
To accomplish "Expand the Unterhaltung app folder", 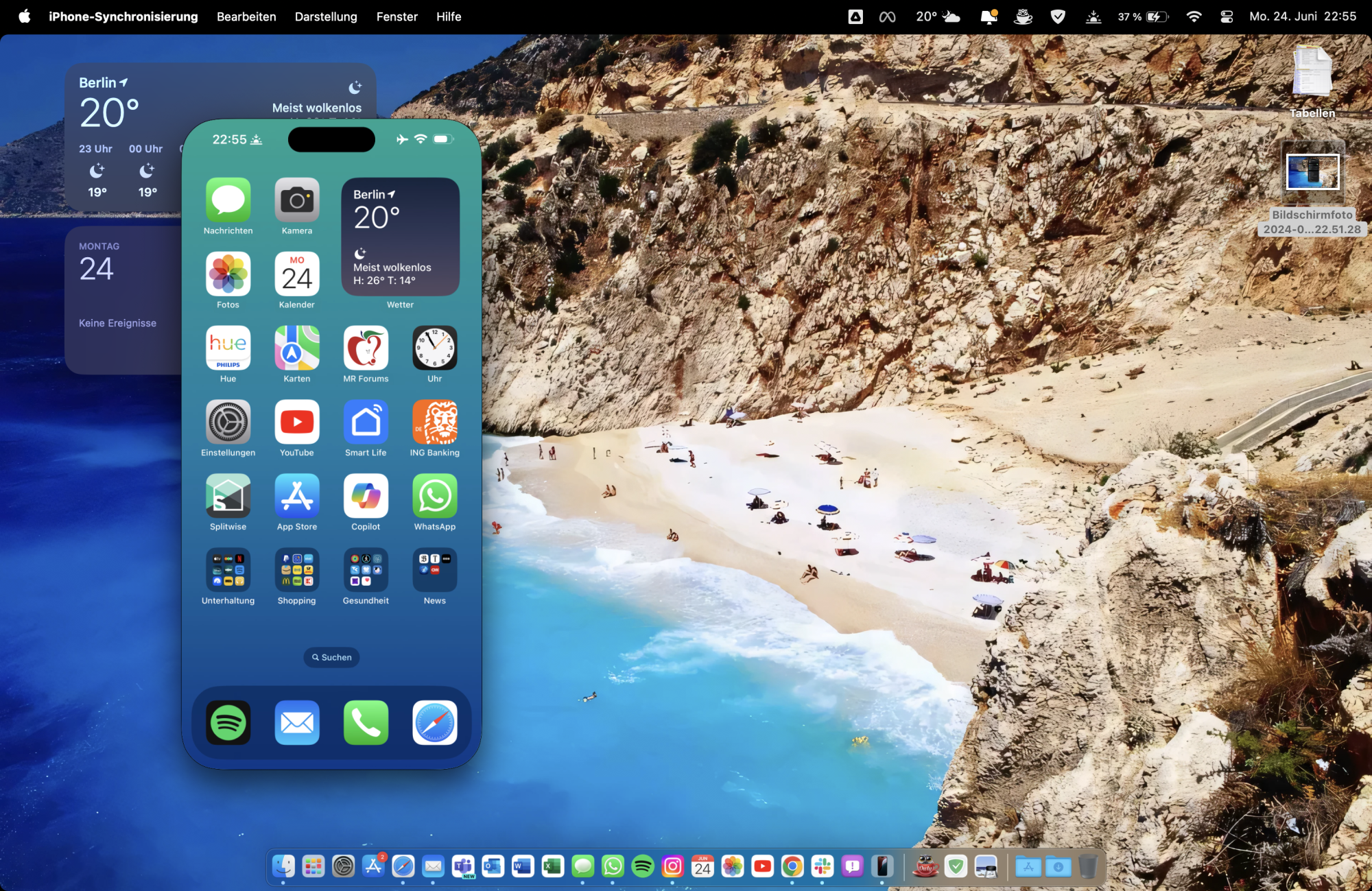I will (x=228, y=570).
